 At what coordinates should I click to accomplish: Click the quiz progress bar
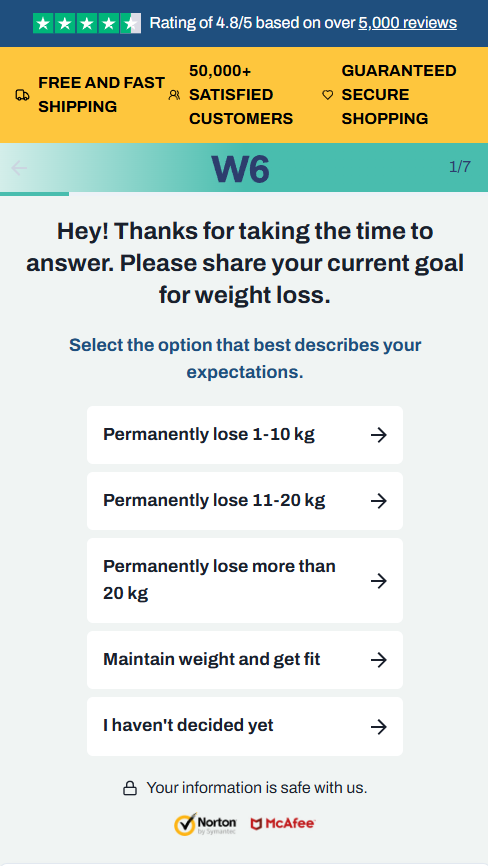click(x=244, y=194)
